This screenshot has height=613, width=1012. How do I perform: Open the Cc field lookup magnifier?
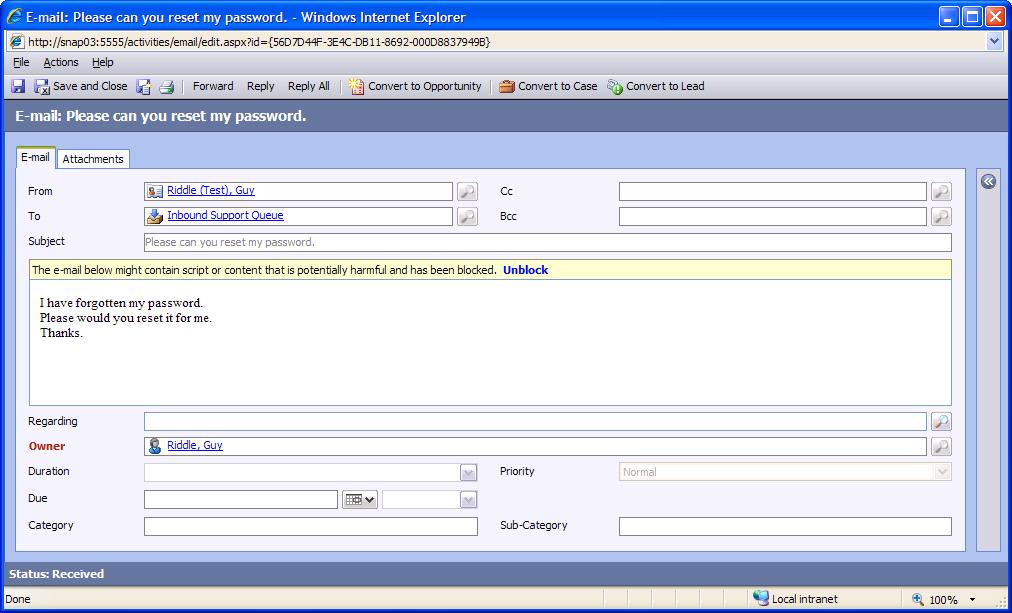coord(940,191)
